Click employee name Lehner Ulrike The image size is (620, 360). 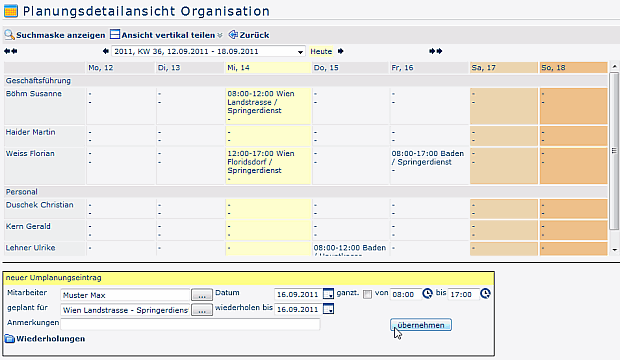(30, 248)
